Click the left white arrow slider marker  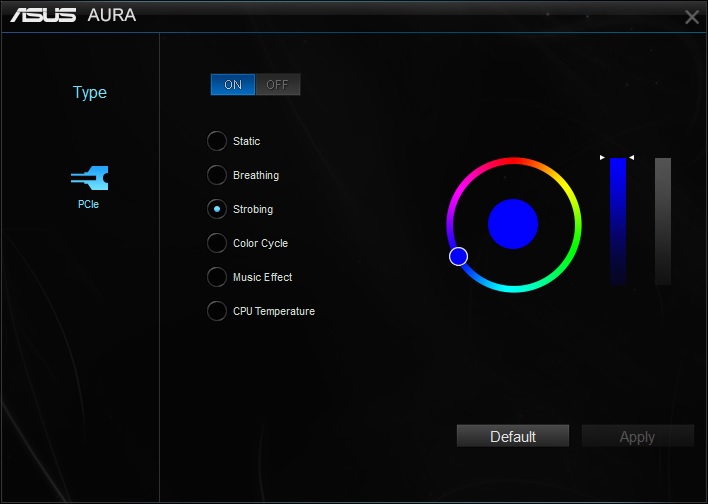tap(602, 158)
